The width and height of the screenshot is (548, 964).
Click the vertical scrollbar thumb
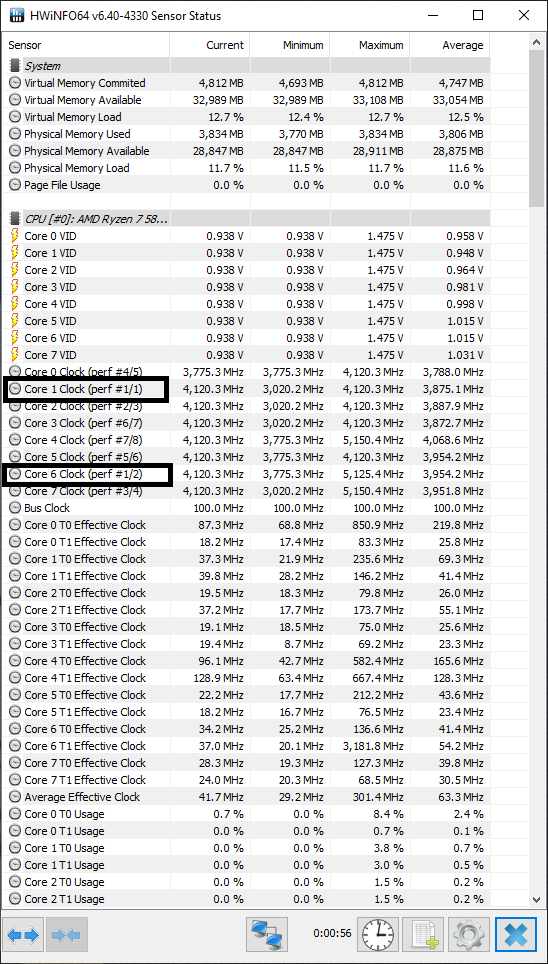[536, 129]
